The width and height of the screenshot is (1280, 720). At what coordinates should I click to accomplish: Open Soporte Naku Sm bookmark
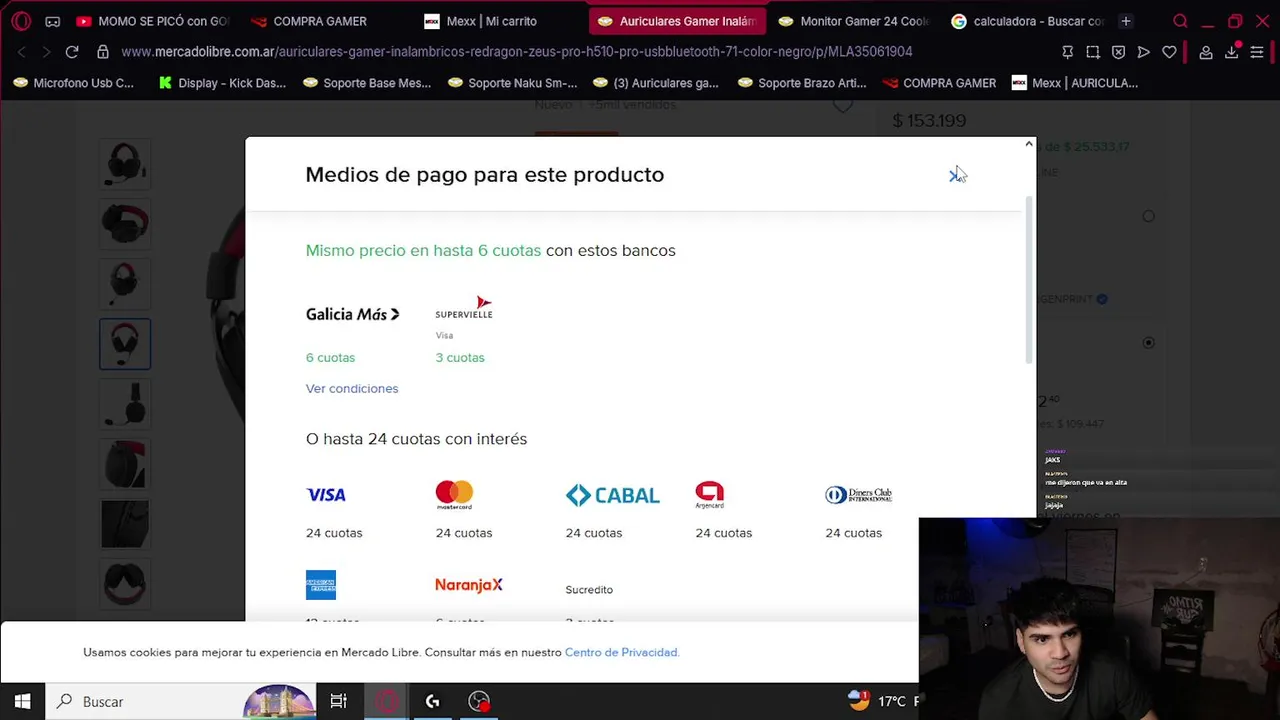coord(512,83)
